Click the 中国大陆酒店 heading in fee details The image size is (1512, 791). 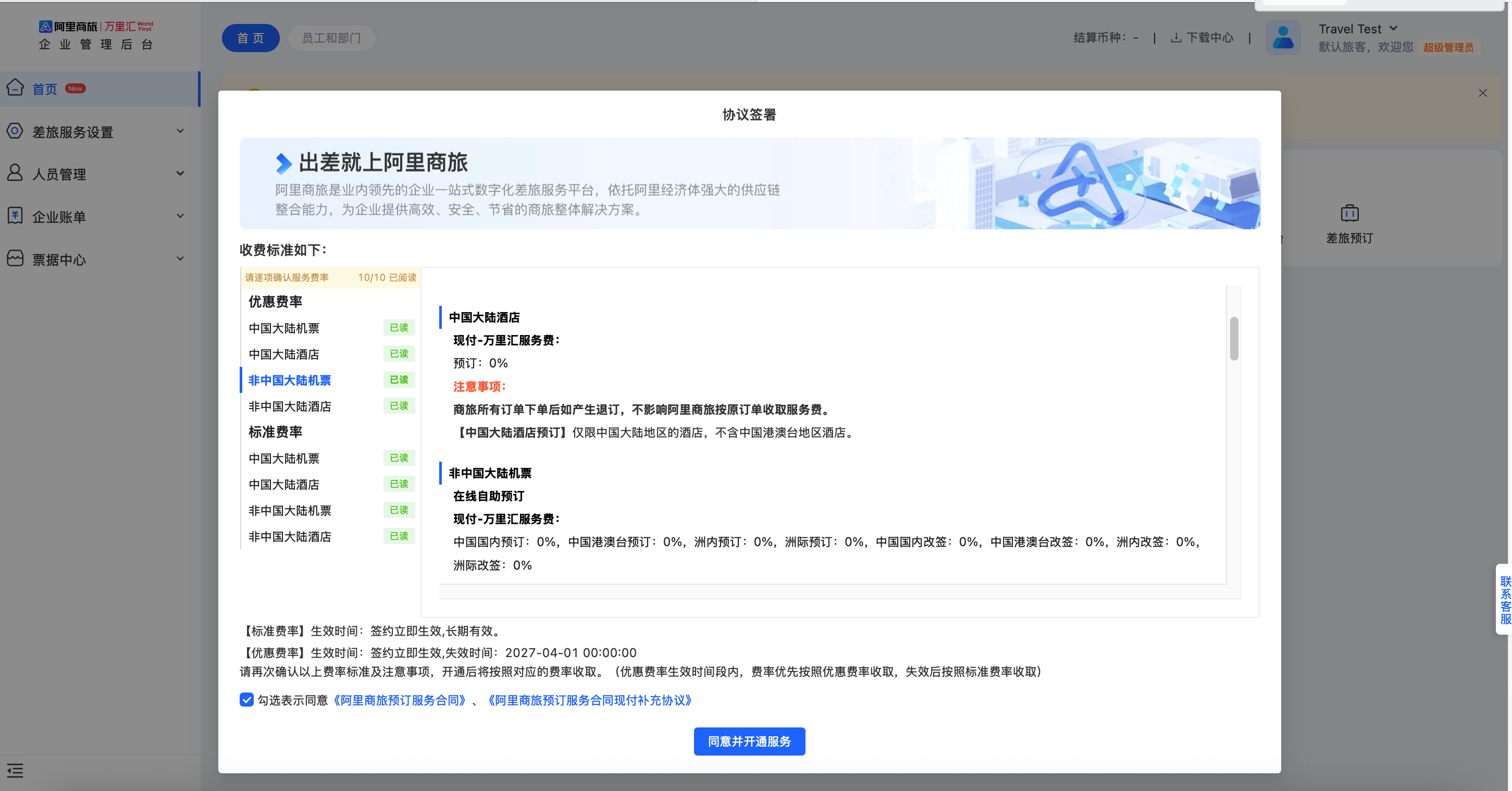click(484, 317)
